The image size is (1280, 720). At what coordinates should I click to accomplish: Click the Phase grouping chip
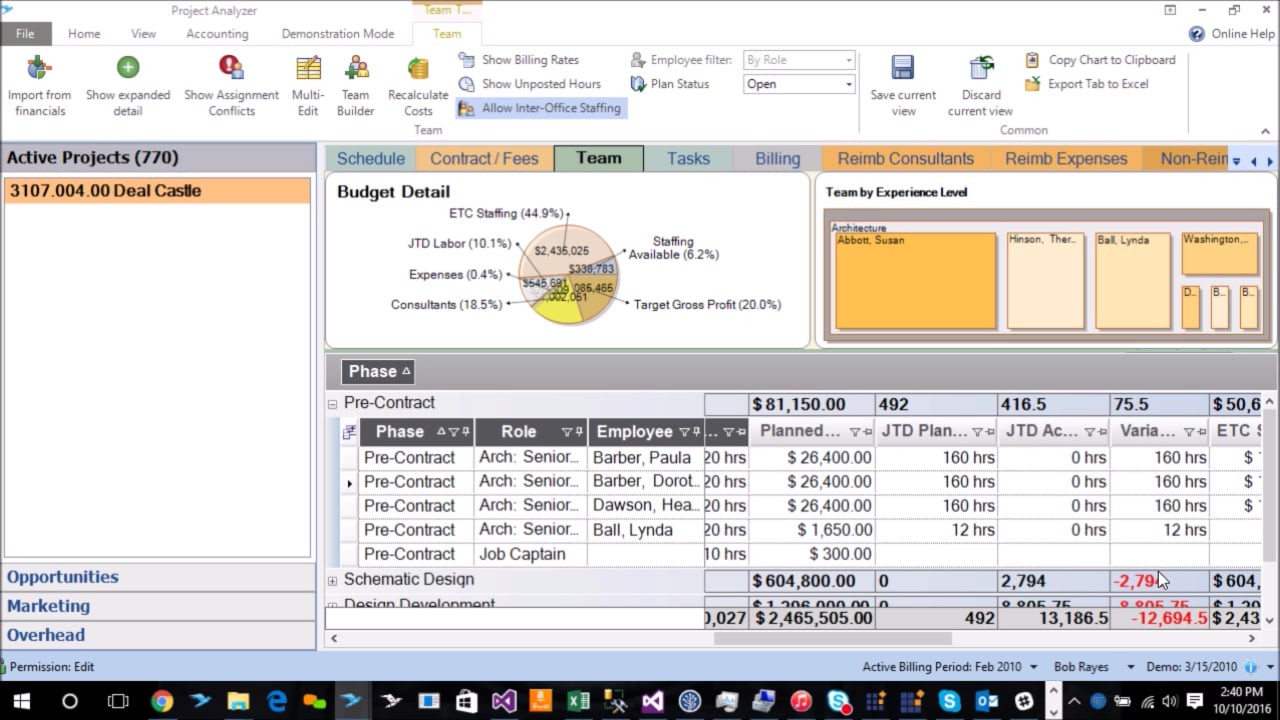tap(379, 371)
